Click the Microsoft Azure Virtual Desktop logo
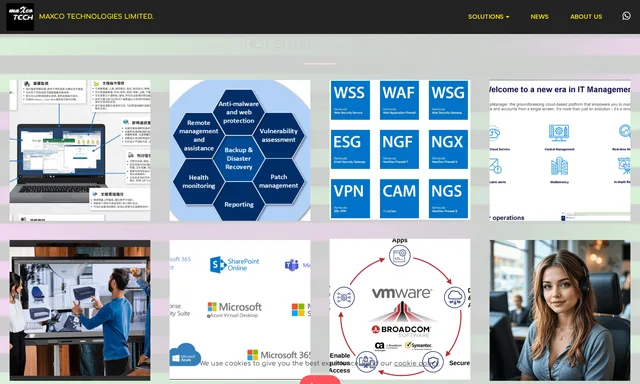640x384 pixels. 234,310
